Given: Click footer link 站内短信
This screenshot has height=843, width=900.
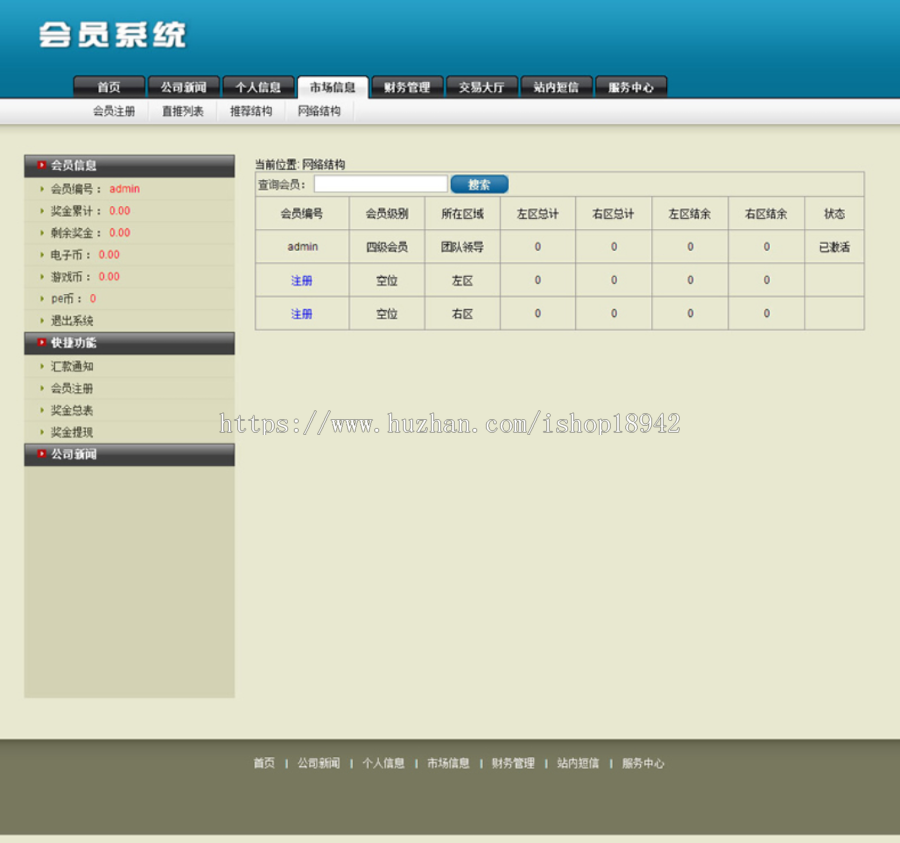Looking at the screenshot, I should click(578, 763).
